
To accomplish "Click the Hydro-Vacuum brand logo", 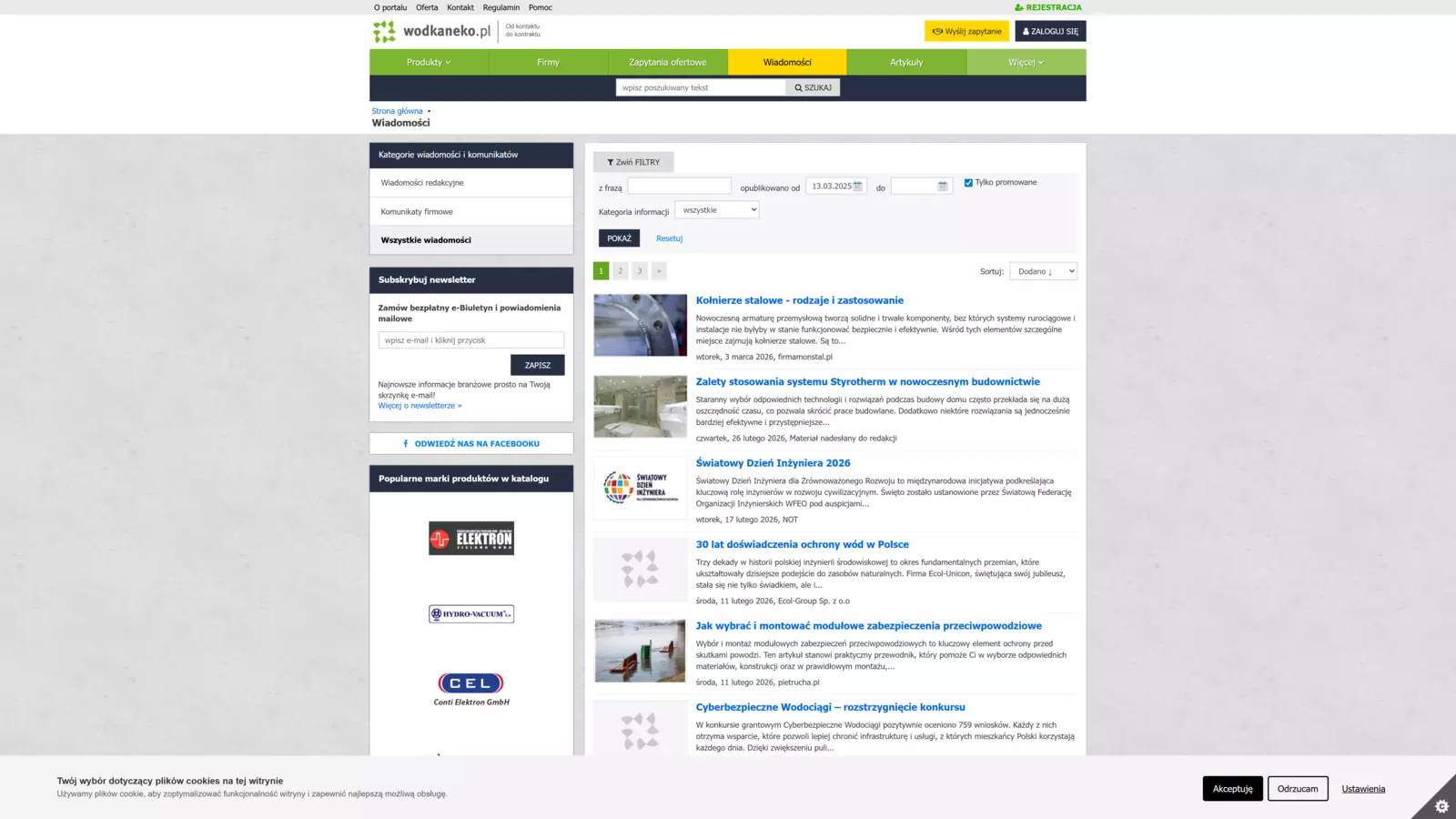I will point(471,614).
